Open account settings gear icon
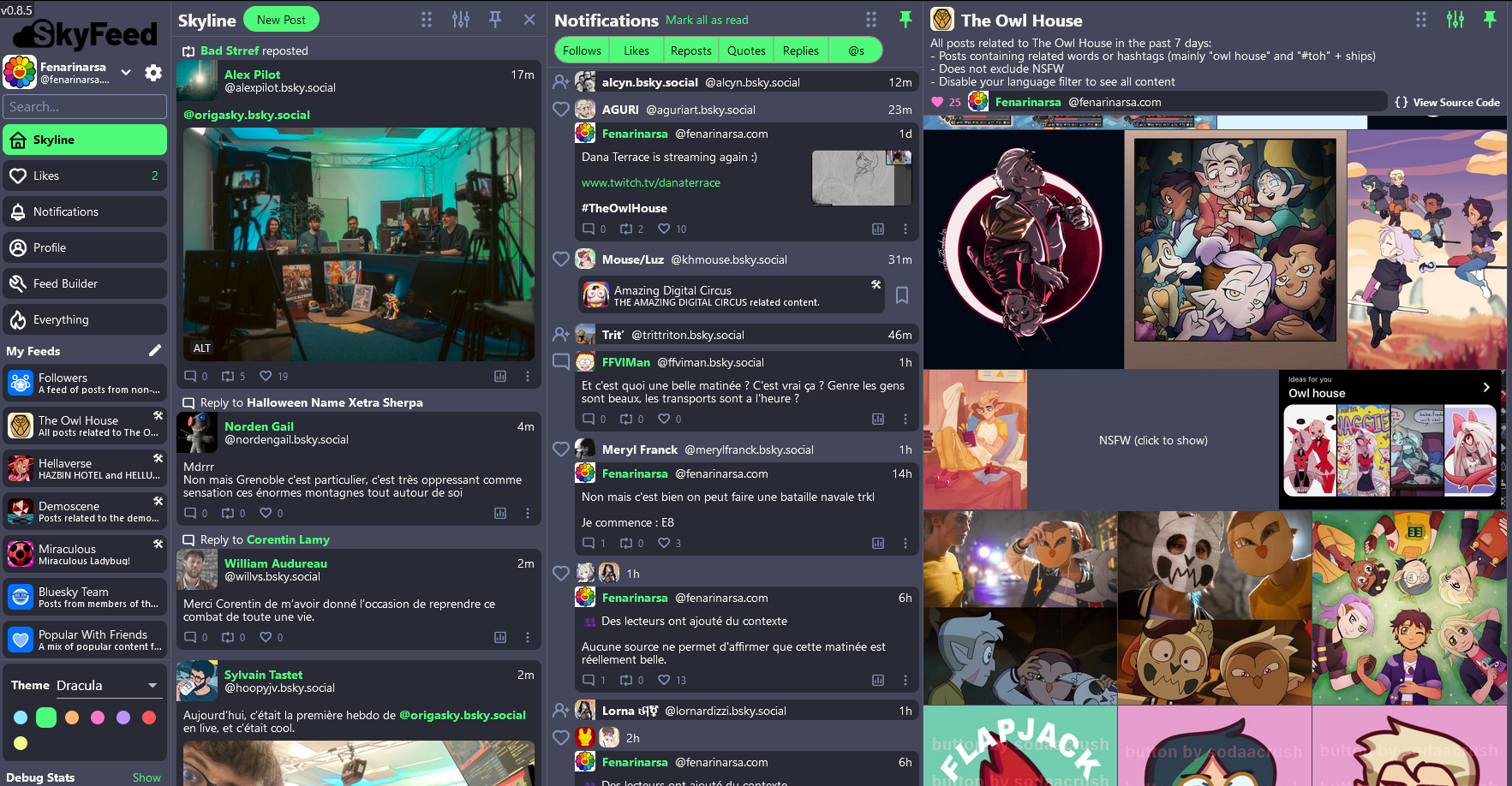The height and width of the screenshot is (786, 1512). [x=153, y=73]
